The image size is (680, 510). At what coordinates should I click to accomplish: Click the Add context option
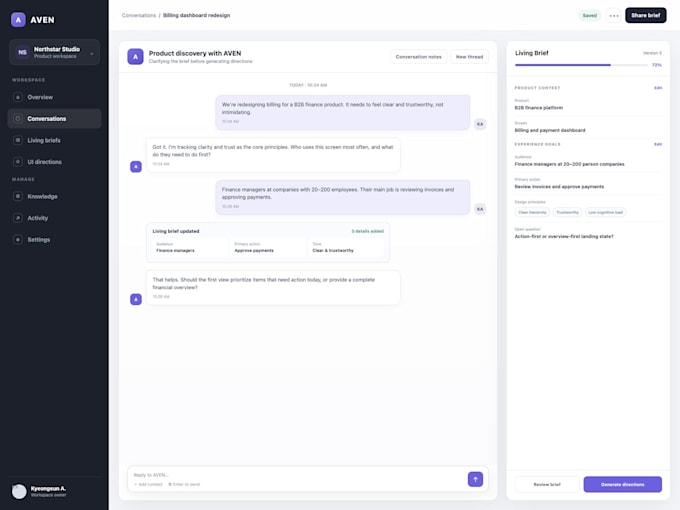click(x=148, y=484)
